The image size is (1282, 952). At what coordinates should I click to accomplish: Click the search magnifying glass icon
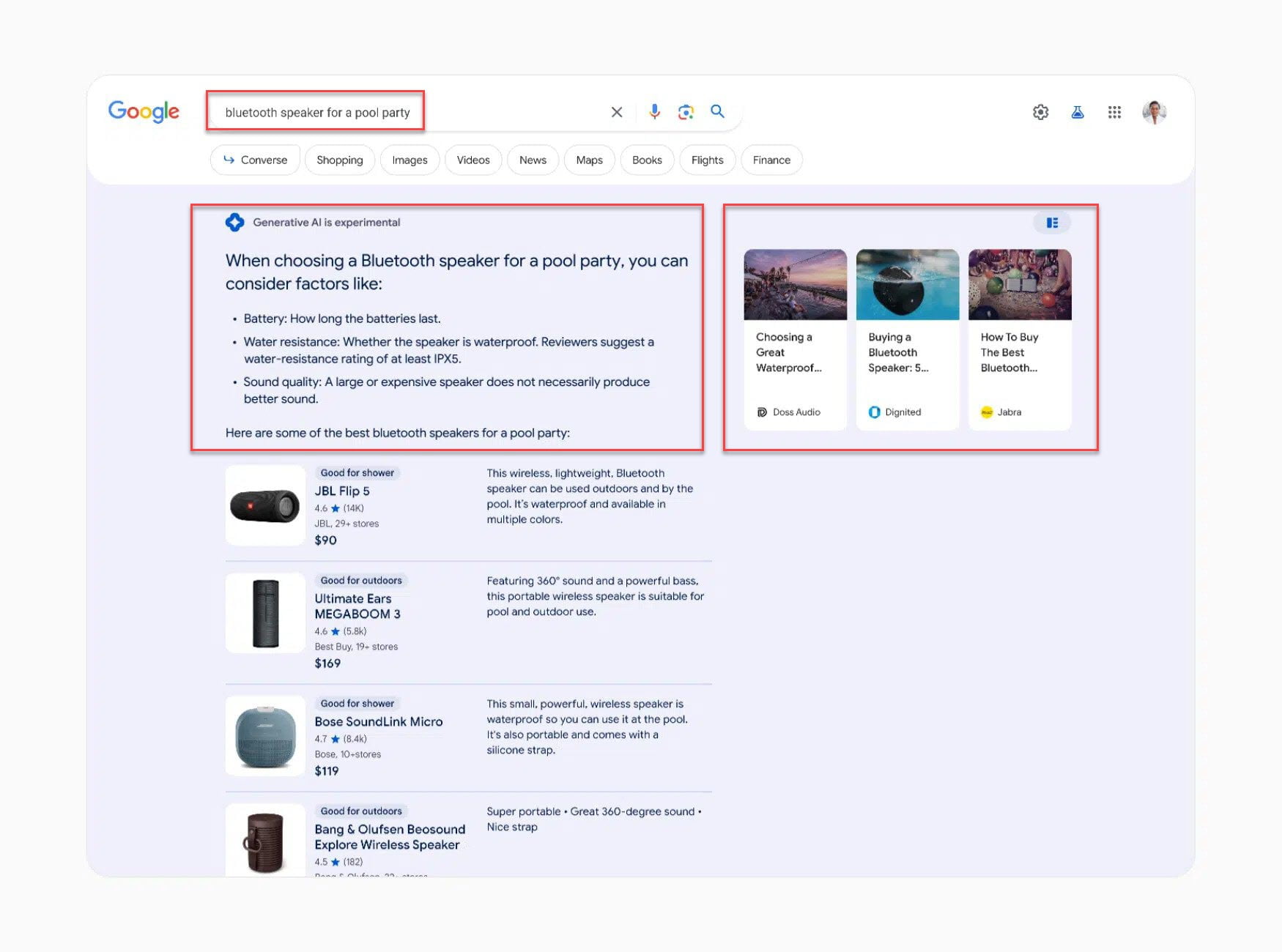[x=717, y=111]
